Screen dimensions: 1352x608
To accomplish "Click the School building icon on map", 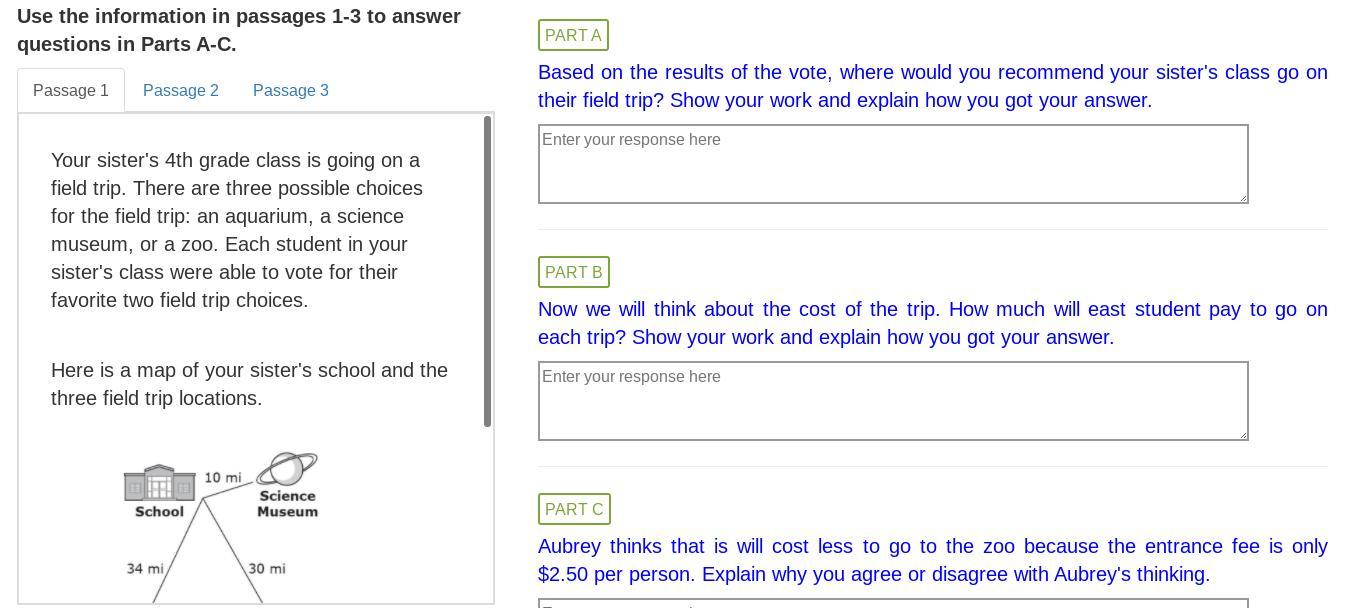I will (x=159, y=483).
